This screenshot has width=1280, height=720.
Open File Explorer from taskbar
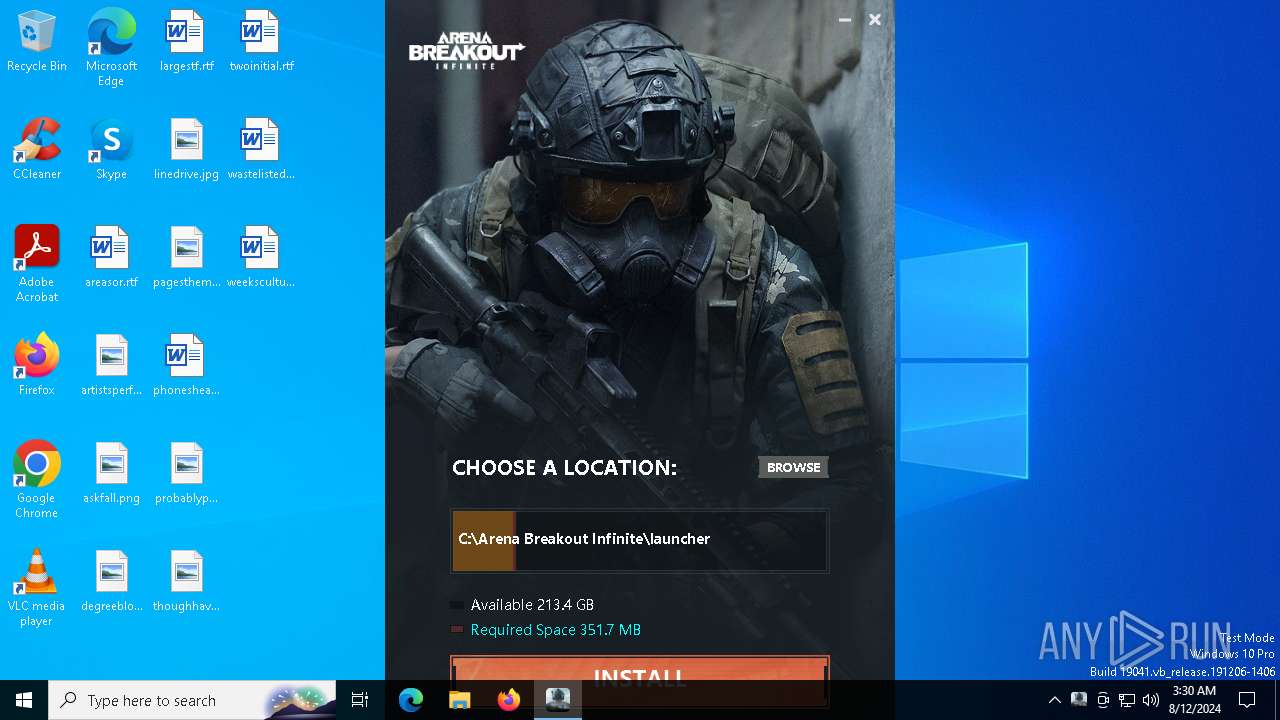(x=459, y=700)
